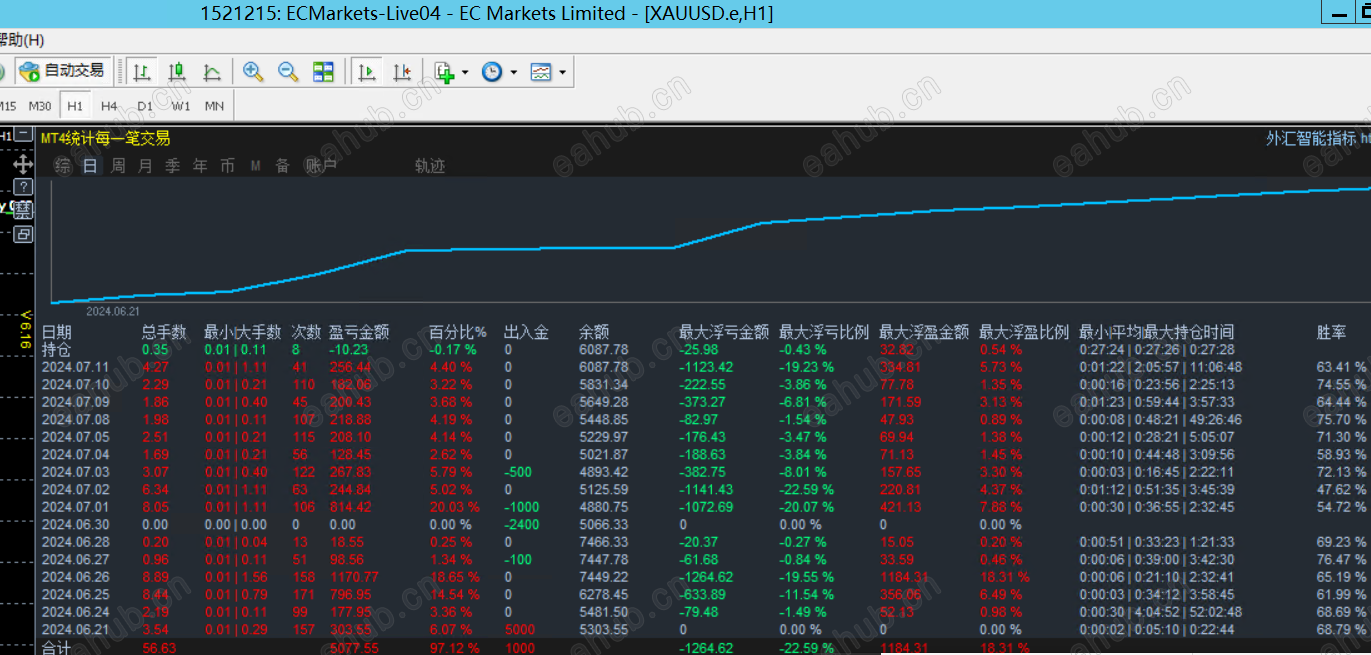Tile chart windows with the grid icon
Screen dimensions: 1371x655
tap(323, 72)
